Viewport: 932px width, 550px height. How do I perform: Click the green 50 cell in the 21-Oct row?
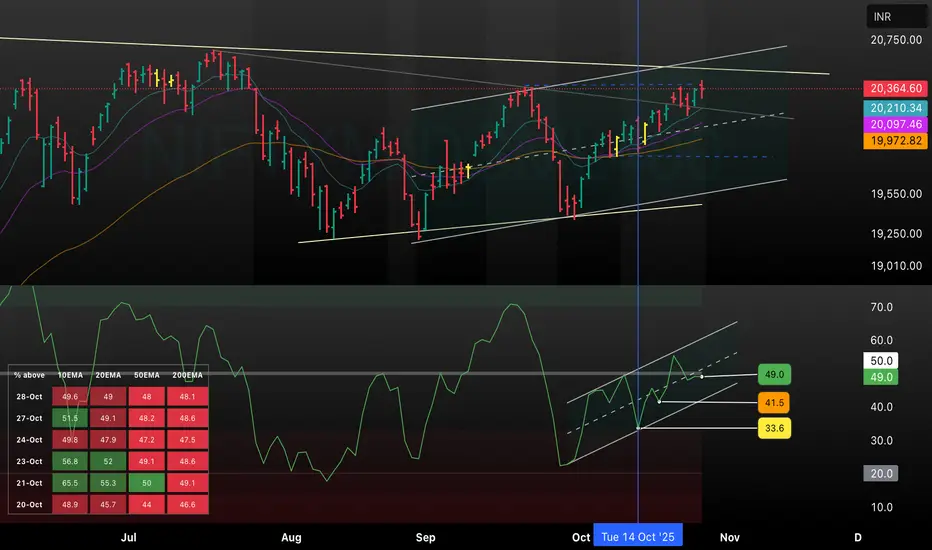coord(147,483)
